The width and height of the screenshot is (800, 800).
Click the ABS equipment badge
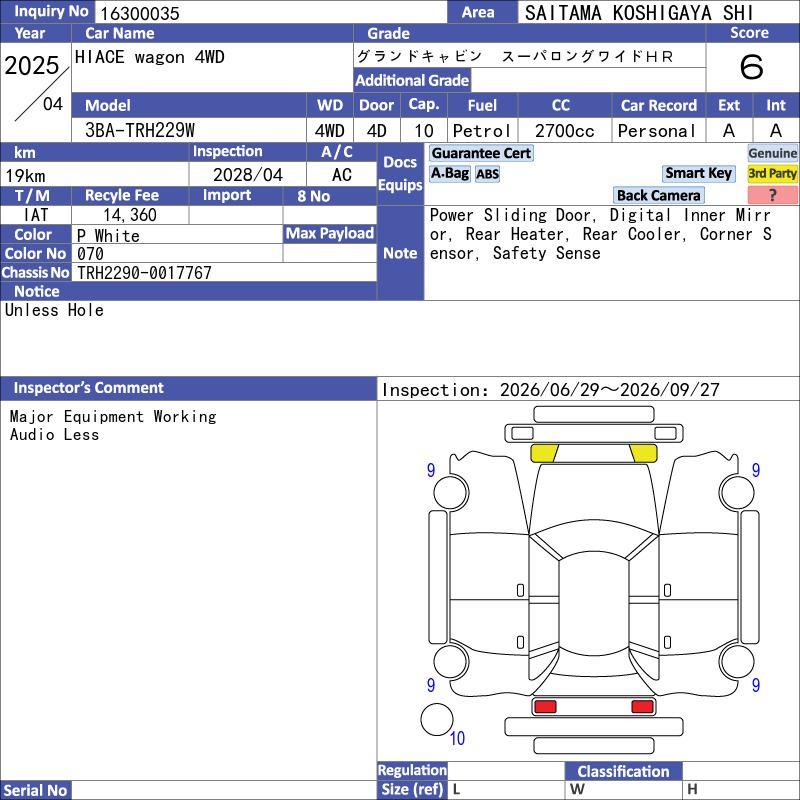click(487, 174)
